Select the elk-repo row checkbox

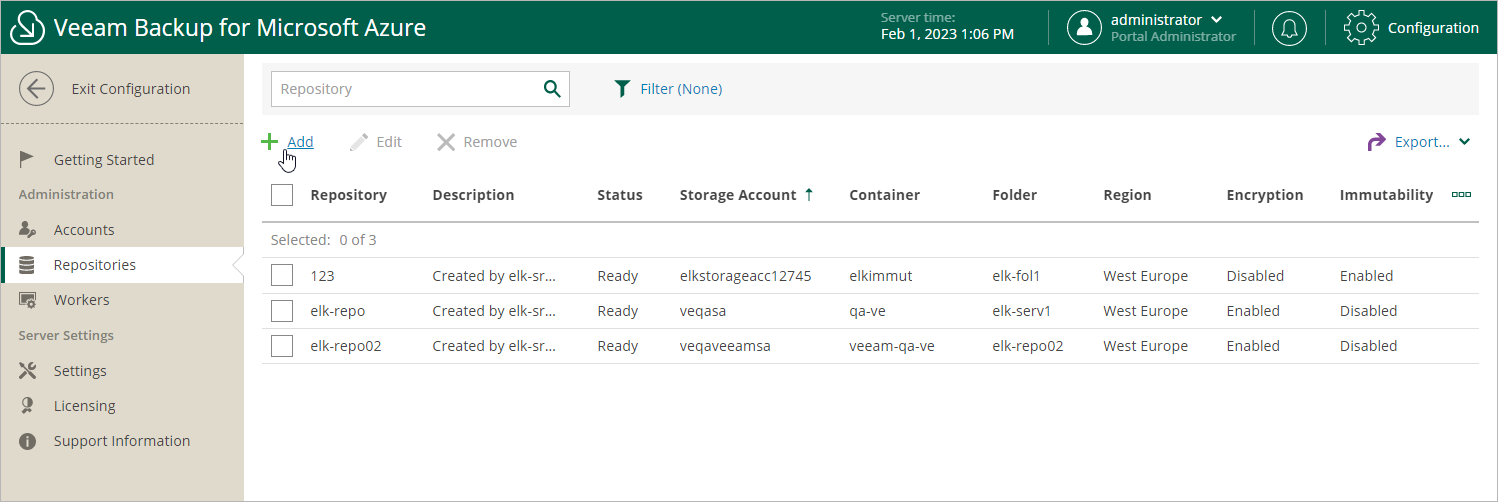[x=282, y=311]
